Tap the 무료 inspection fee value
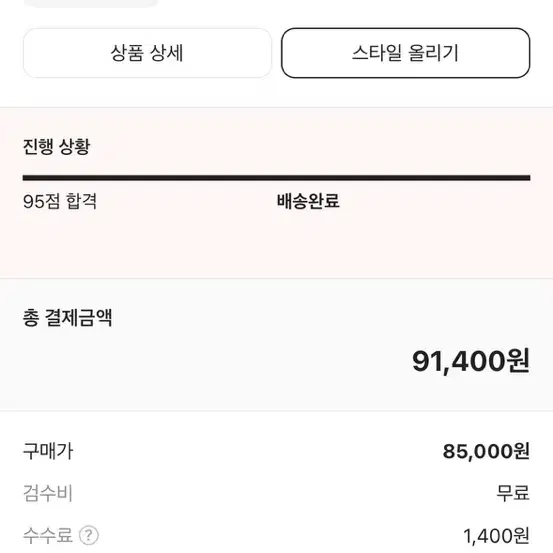Screen dimensions: 553x553 point(513,493)
